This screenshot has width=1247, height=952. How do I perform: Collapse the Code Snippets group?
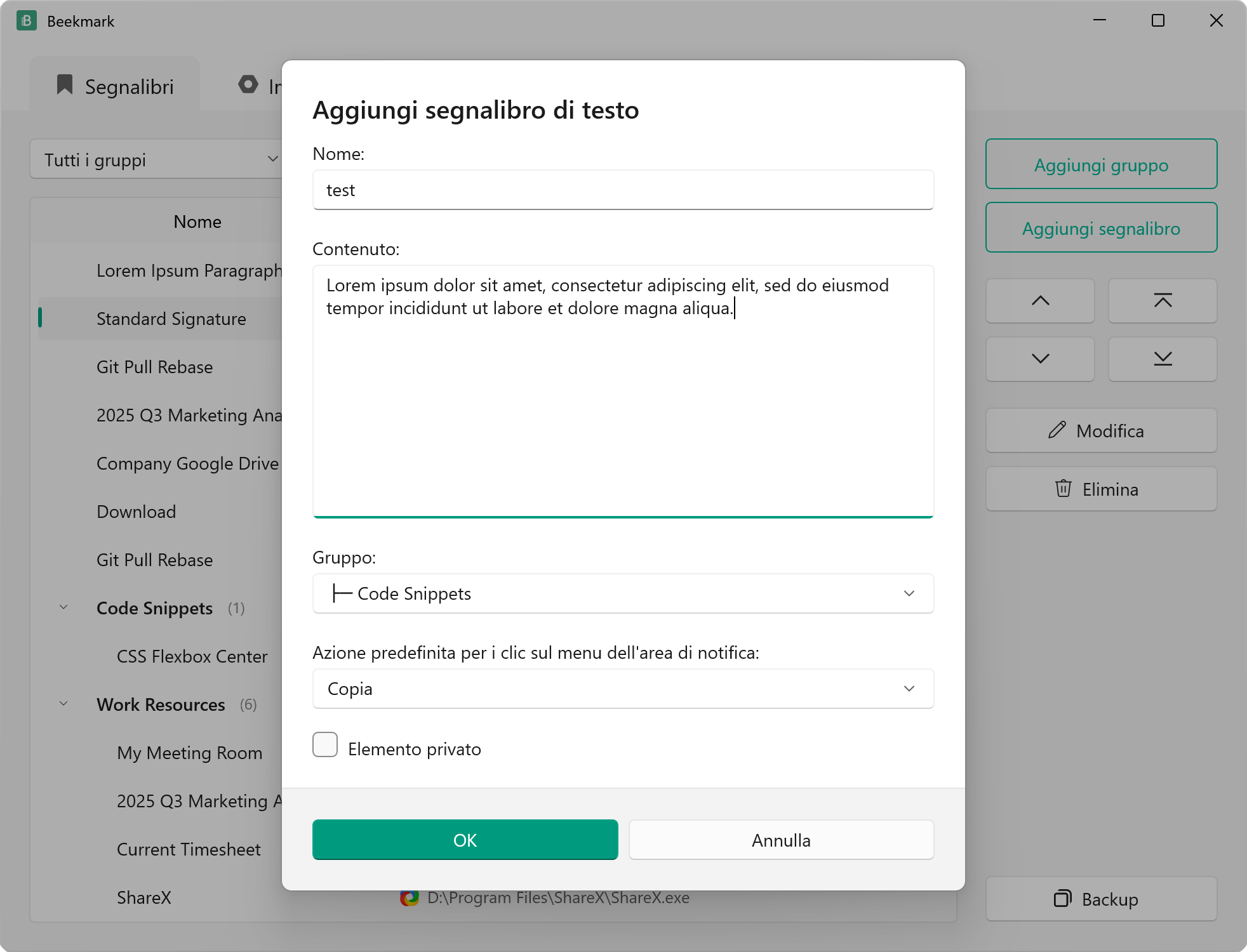pos(63,607)
